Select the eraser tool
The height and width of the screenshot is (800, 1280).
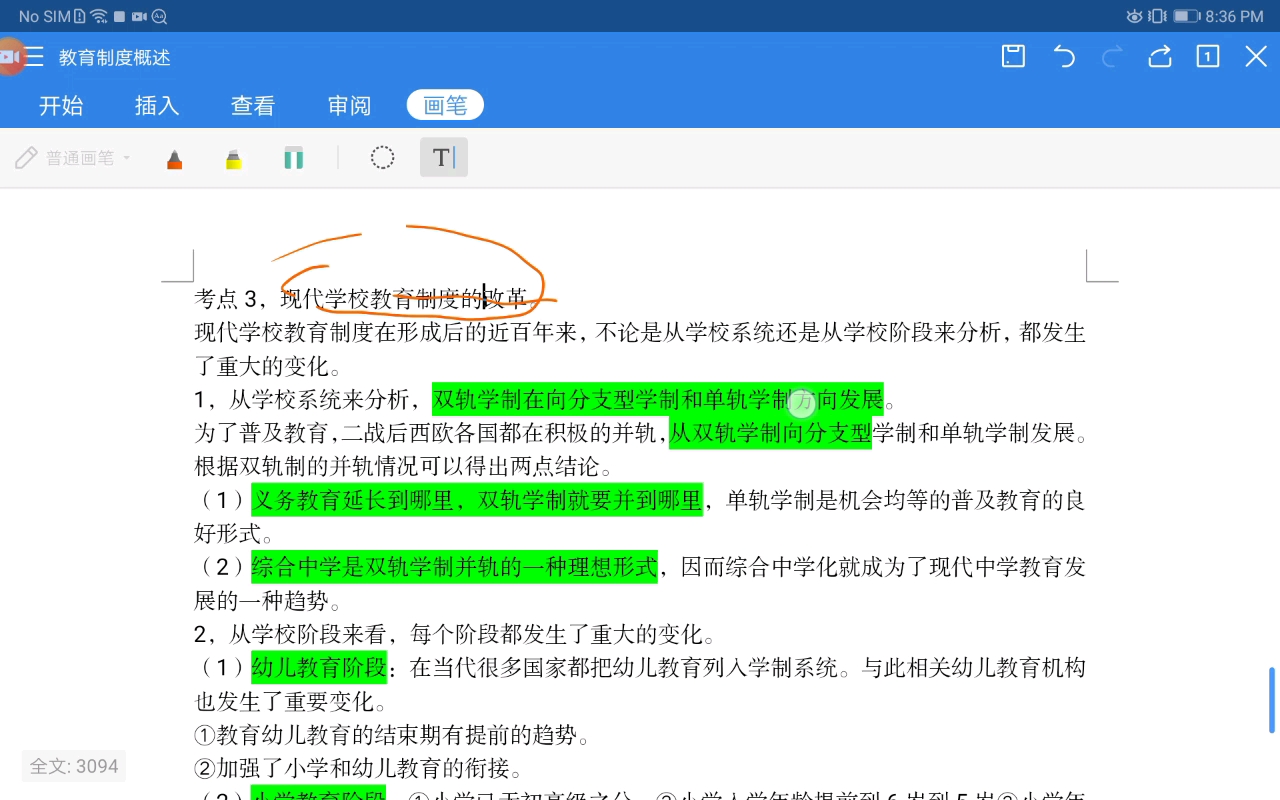(x=293, y=158)
